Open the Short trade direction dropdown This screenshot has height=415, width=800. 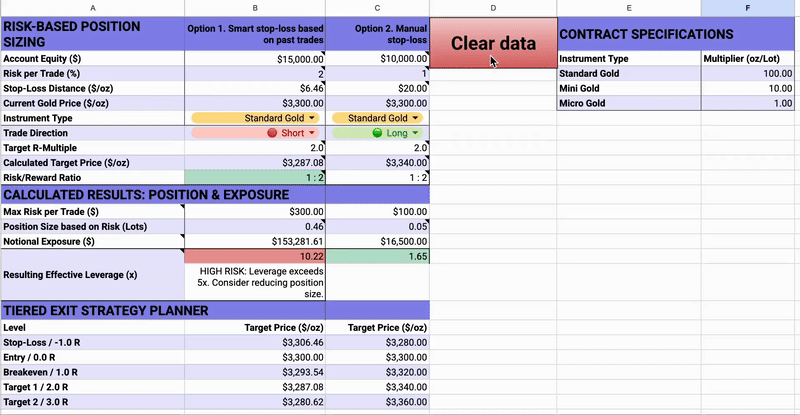click(x=255, y=133)
